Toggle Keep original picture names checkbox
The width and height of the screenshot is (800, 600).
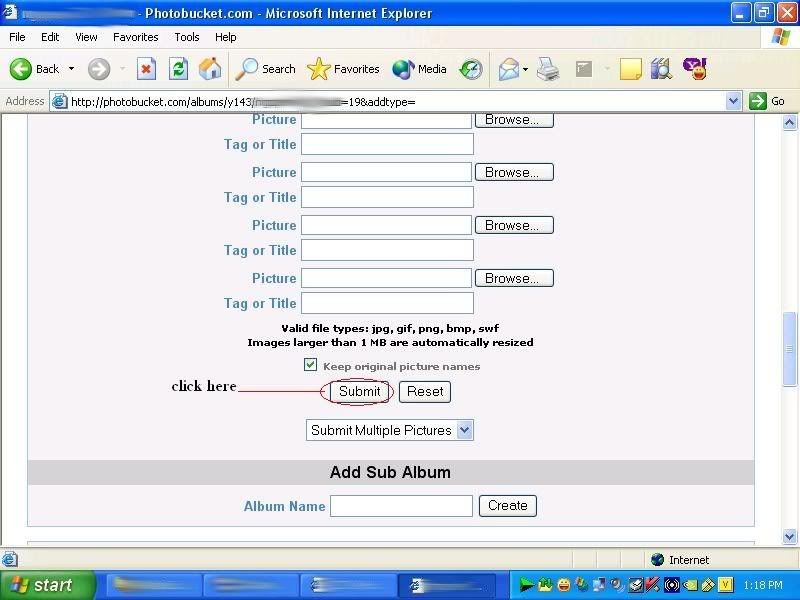pyautogui.click(x=310, y=365)
